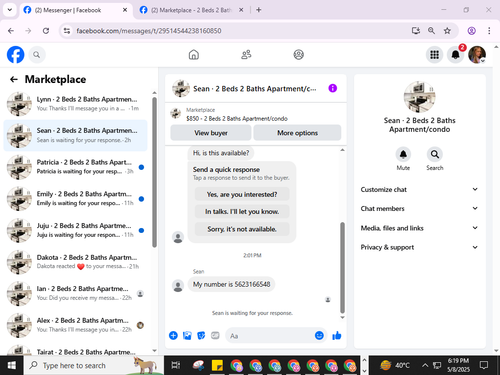Click More options button
This screenshot has width=500, height=375.
[x=297, y=133]
